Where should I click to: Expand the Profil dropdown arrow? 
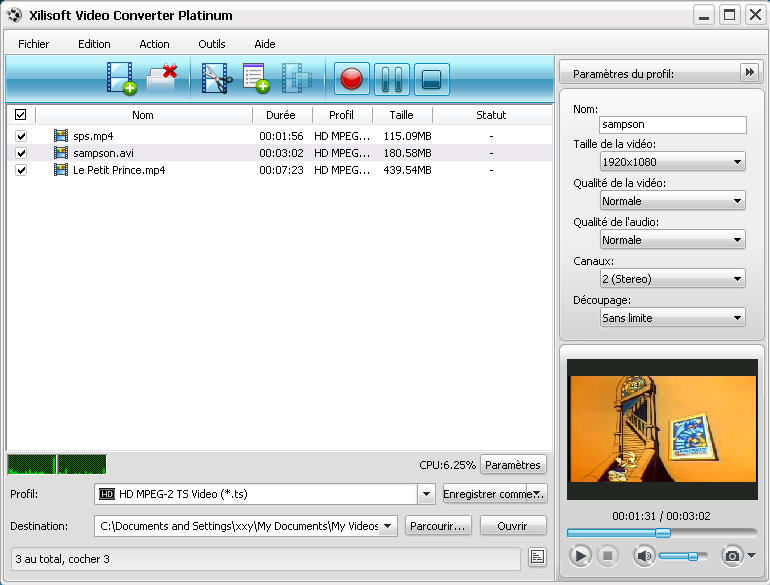point(426,494)
